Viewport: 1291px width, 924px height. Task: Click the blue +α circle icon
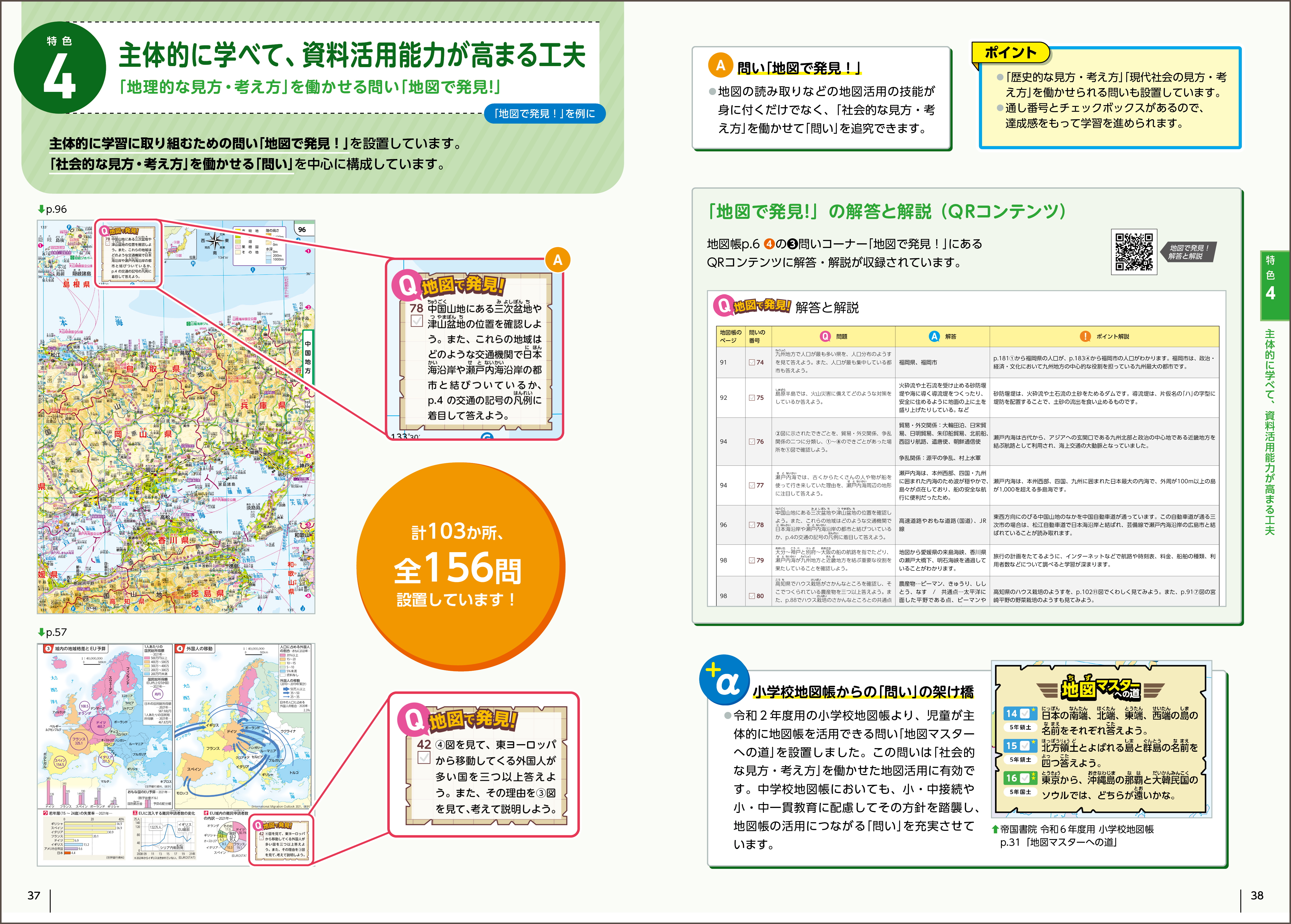tap(724, 680)
